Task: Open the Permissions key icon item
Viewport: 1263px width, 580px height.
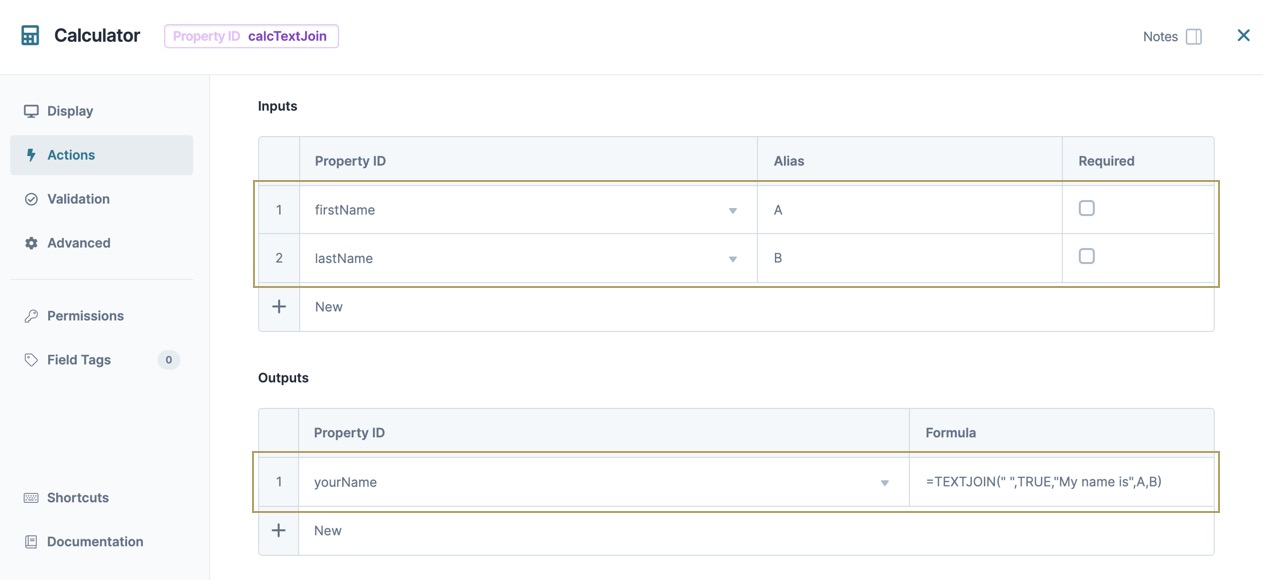Action: tap(74, 316)
